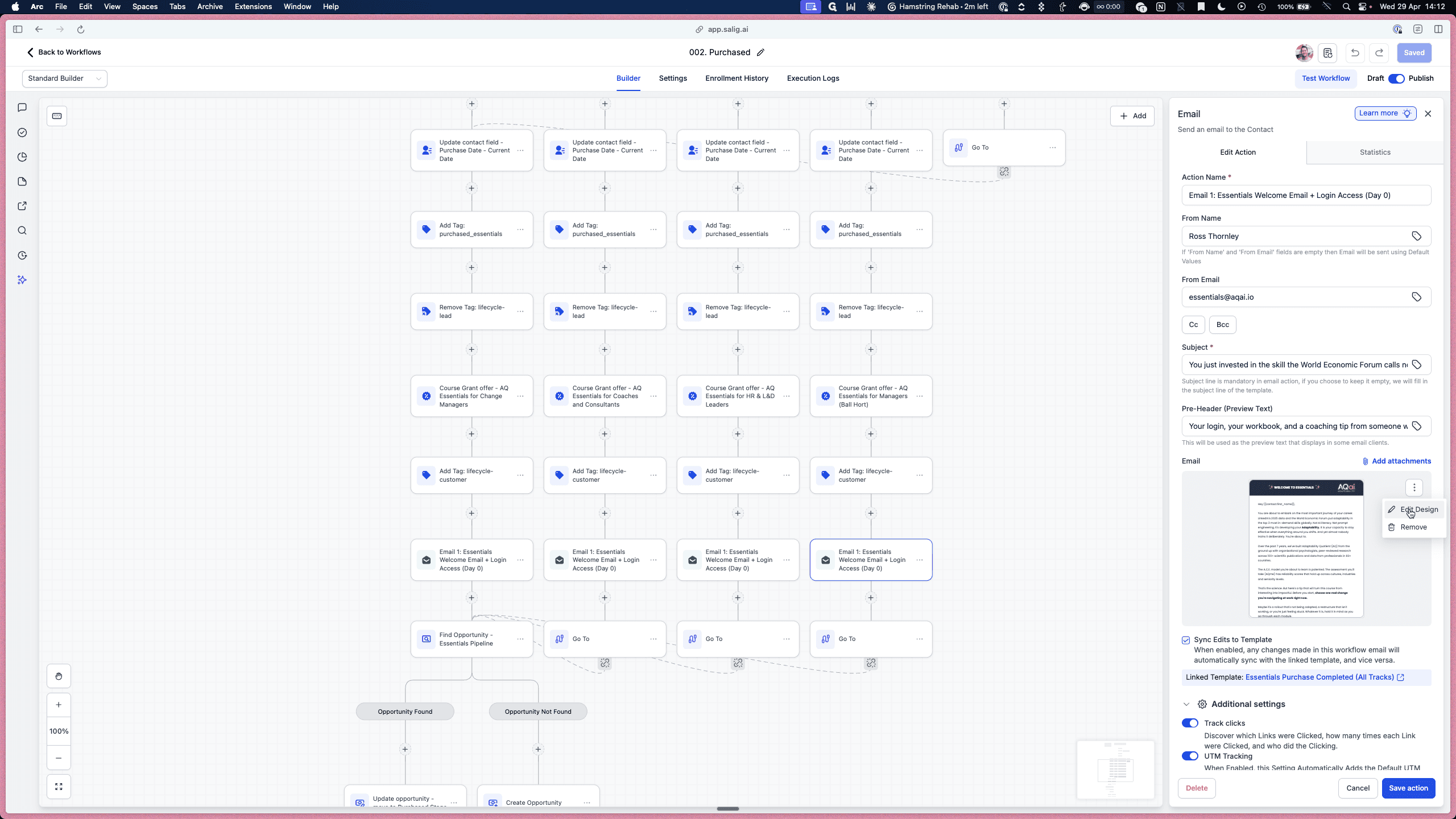Screen dimensions: 1456x819
Task: Open options for Find Opportunity node
Action: tap(520, 639)
